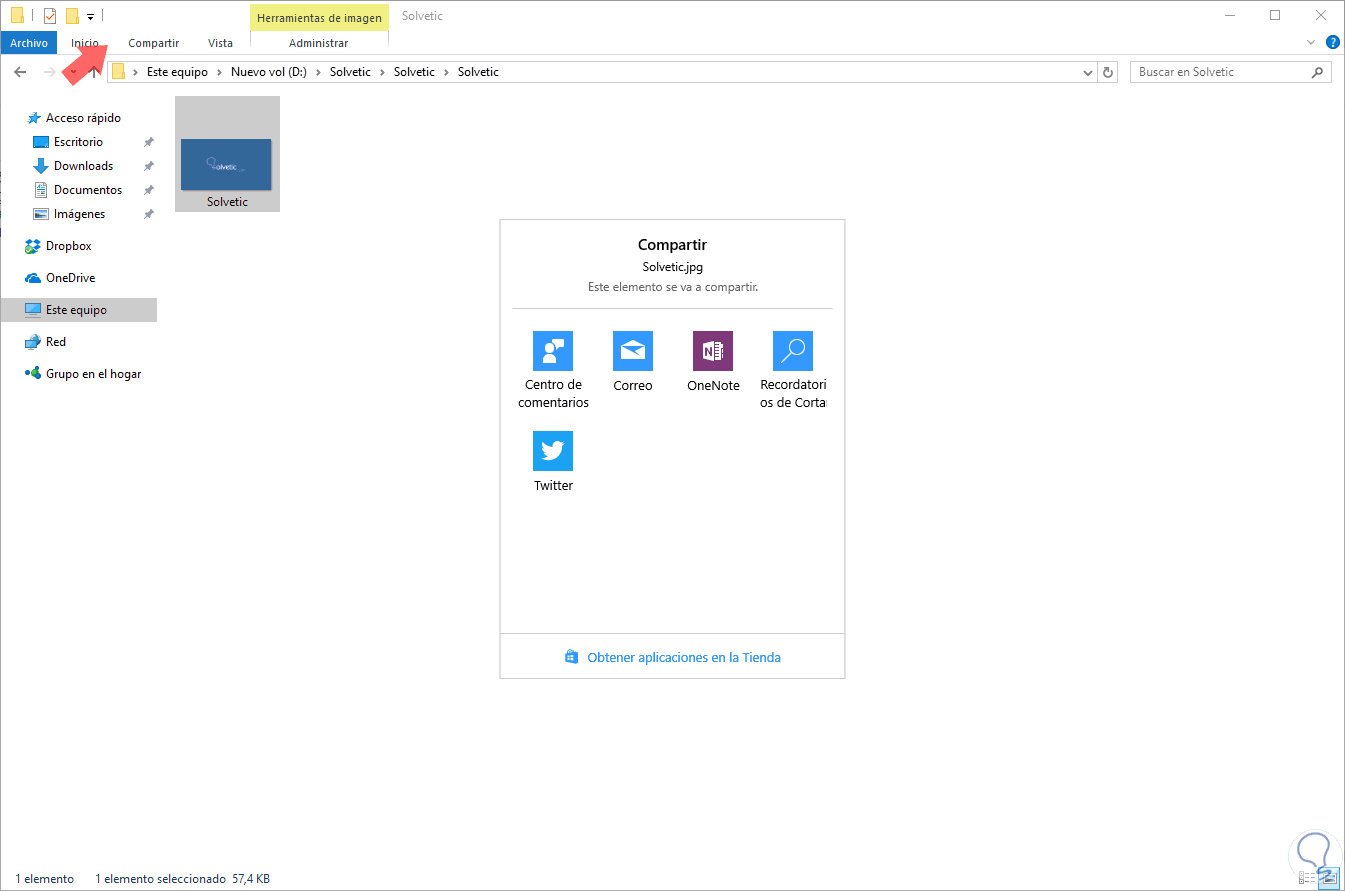Screen dimensions: 1345x891
Task: Select the Solvetic image file thumbnail
Action: coord(227,154)
